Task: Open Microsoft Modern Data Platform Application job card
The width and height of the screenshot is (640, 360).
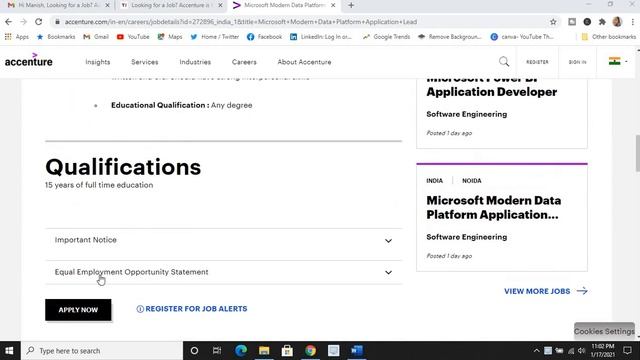Action: pos(502,218)
